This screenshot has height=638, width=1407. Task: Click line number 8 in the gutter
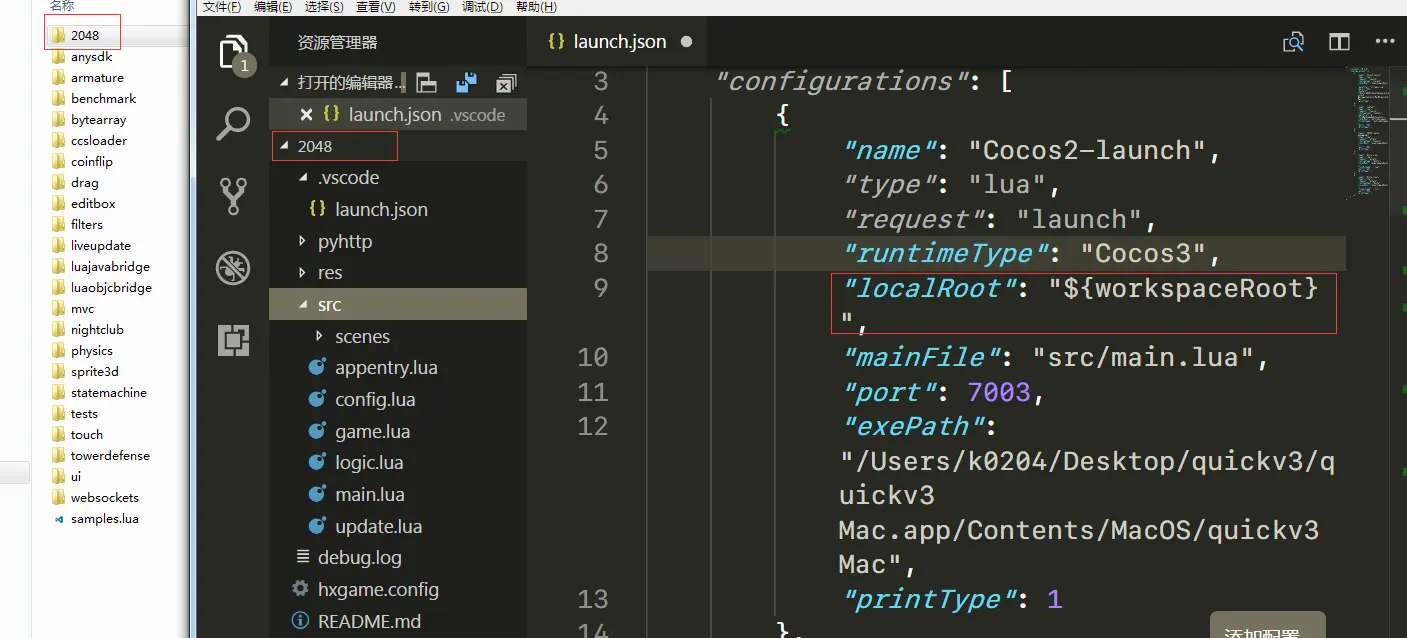click(601, 253)
